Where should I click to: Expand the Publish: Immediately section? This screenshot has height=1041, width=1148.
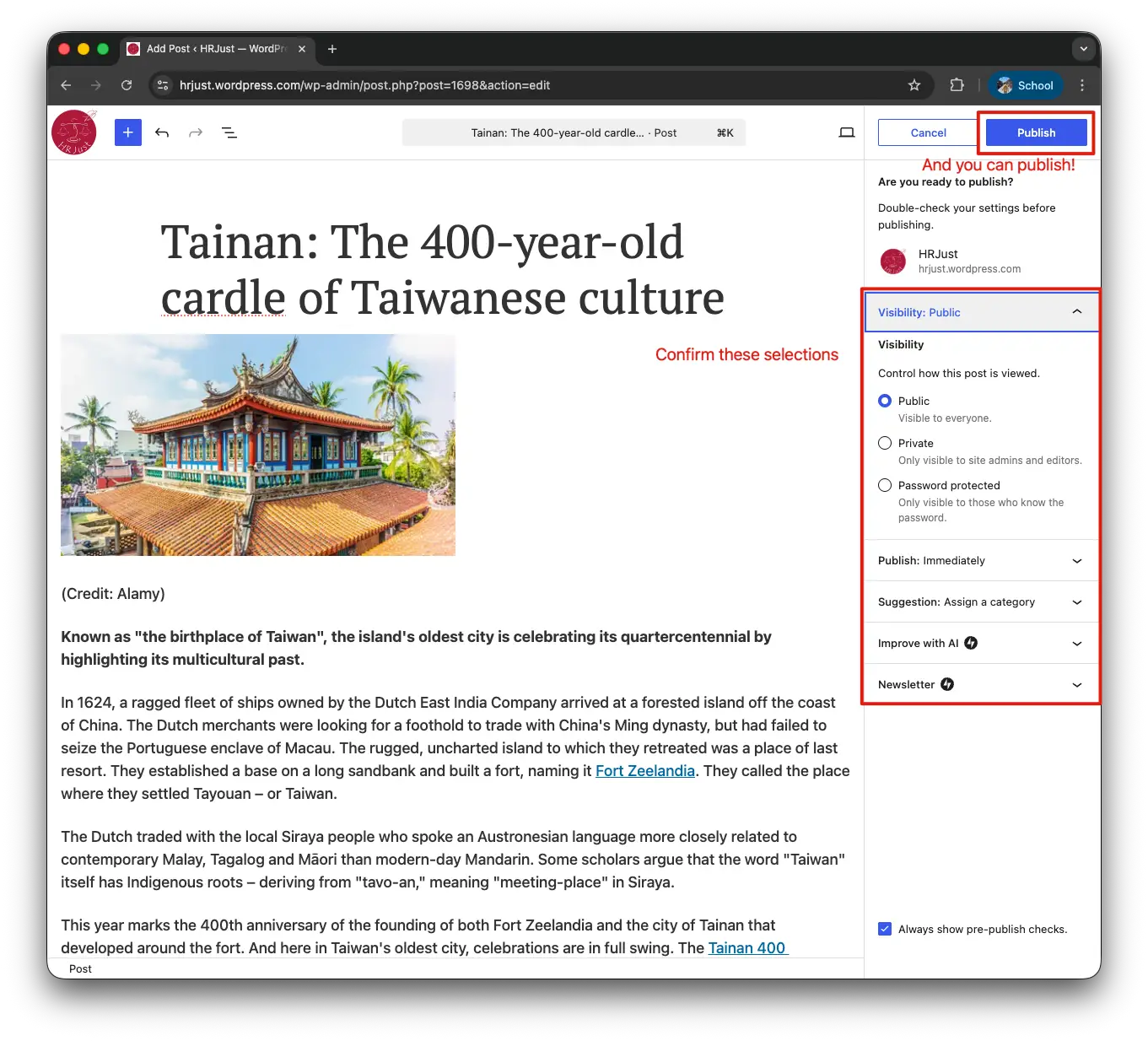click(x=982, y=560)
